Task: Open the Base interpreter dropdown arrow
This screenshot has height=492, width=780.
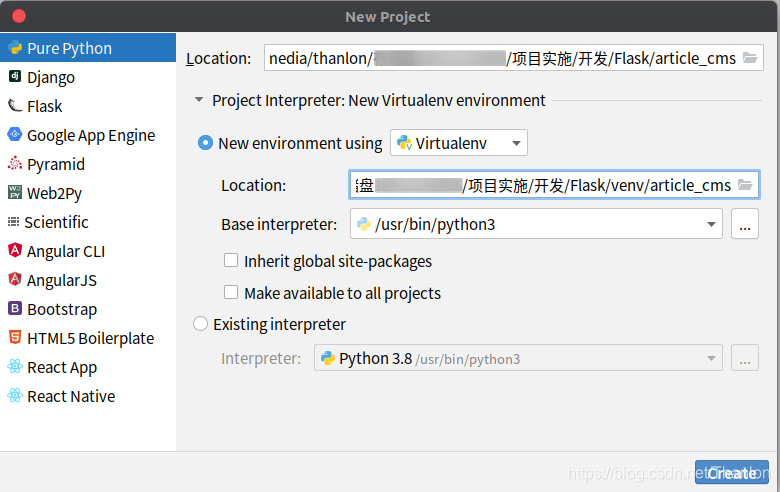Action: point(711,224)
